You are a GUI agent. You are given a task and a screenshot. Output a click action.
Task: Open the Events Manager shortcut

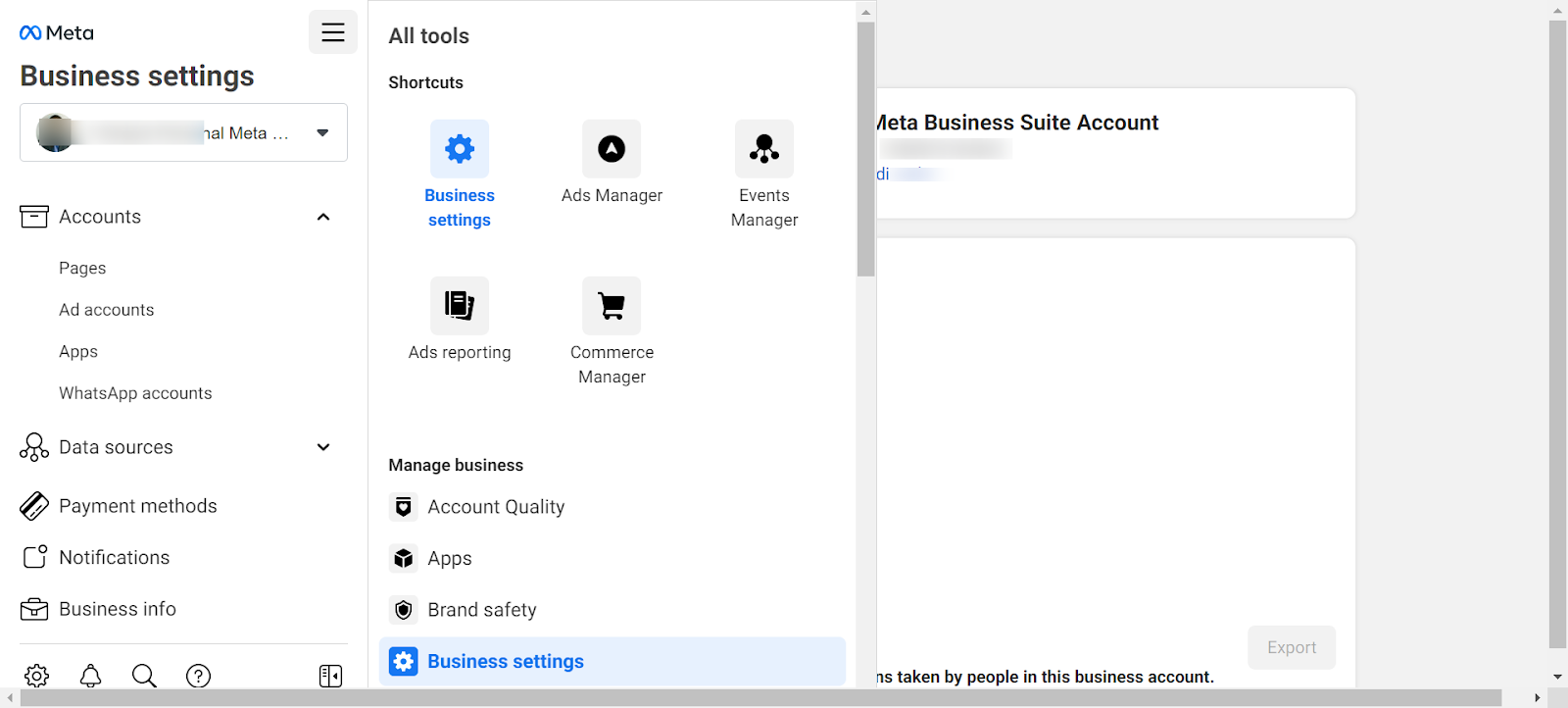point(764,149)
